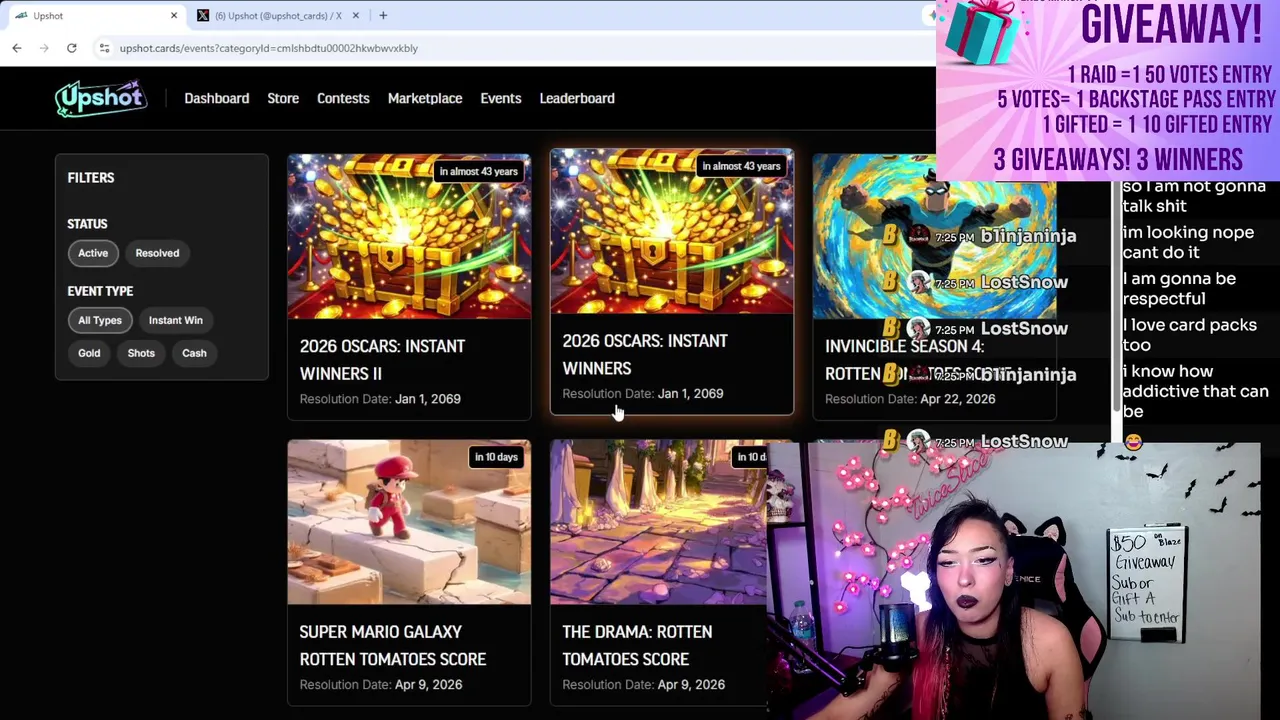Click the 'in almost 43 years' badge on Instant Winners II

[478, 171]
